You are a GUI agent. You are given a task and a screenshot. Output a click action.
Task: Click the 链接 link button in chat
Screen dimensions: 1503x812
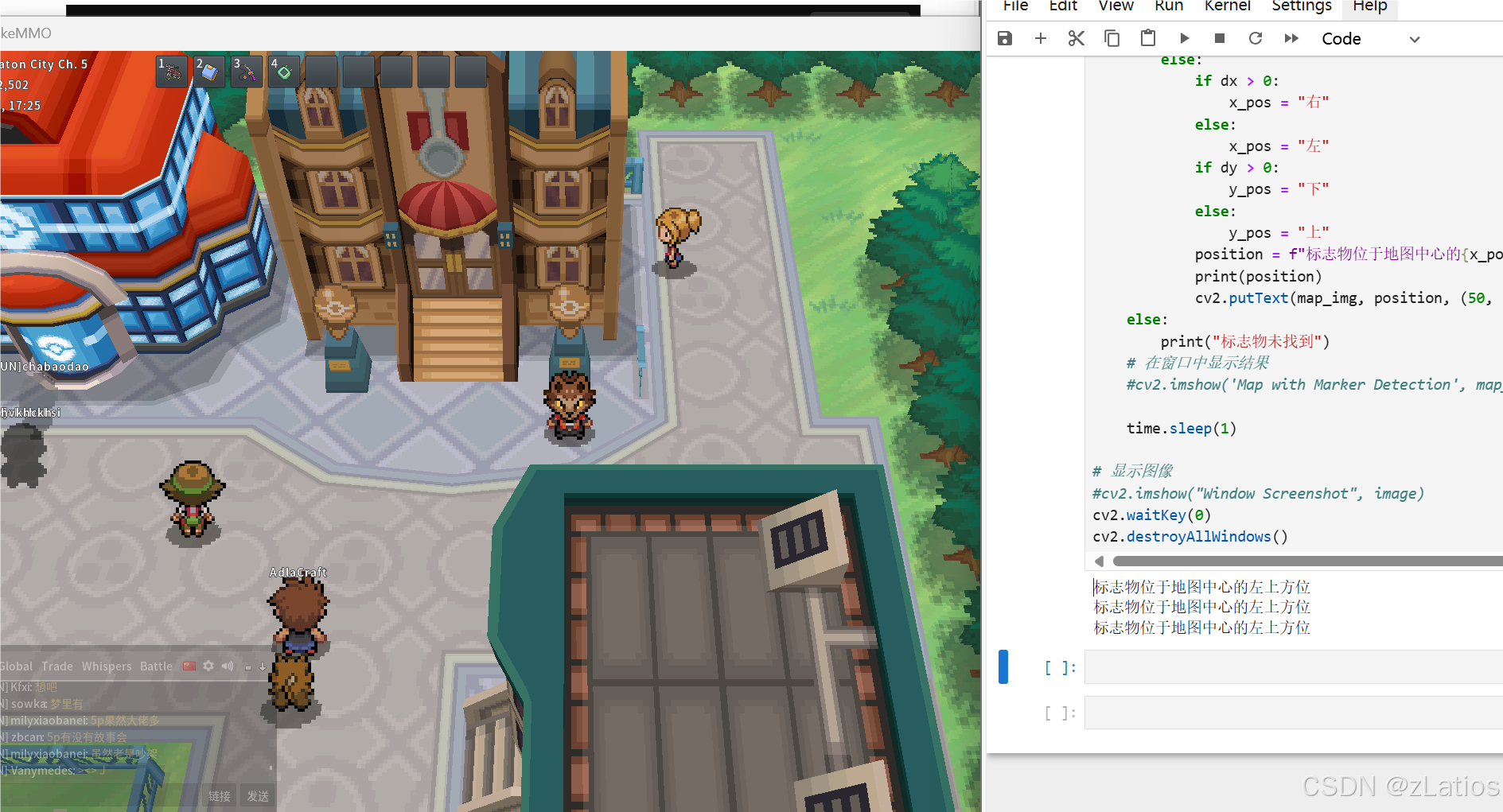(x=220, y=796)
